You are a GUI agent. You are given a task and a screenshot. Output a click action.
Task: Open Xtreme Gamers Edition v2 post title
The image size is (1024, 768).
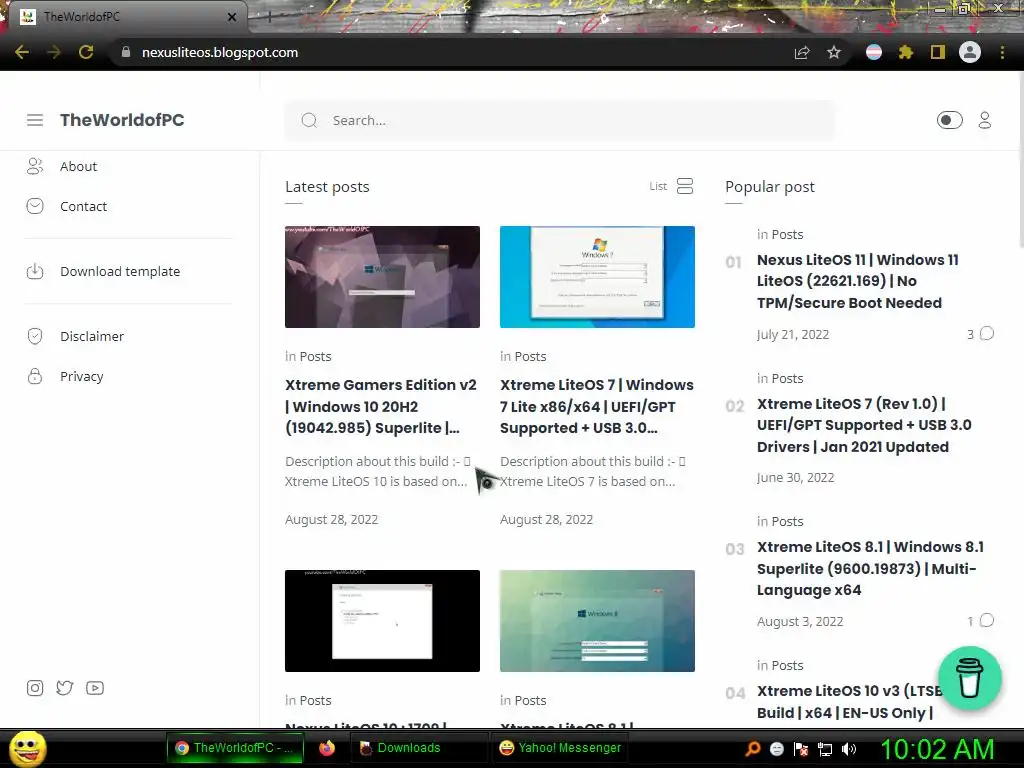tap(381, 406)
